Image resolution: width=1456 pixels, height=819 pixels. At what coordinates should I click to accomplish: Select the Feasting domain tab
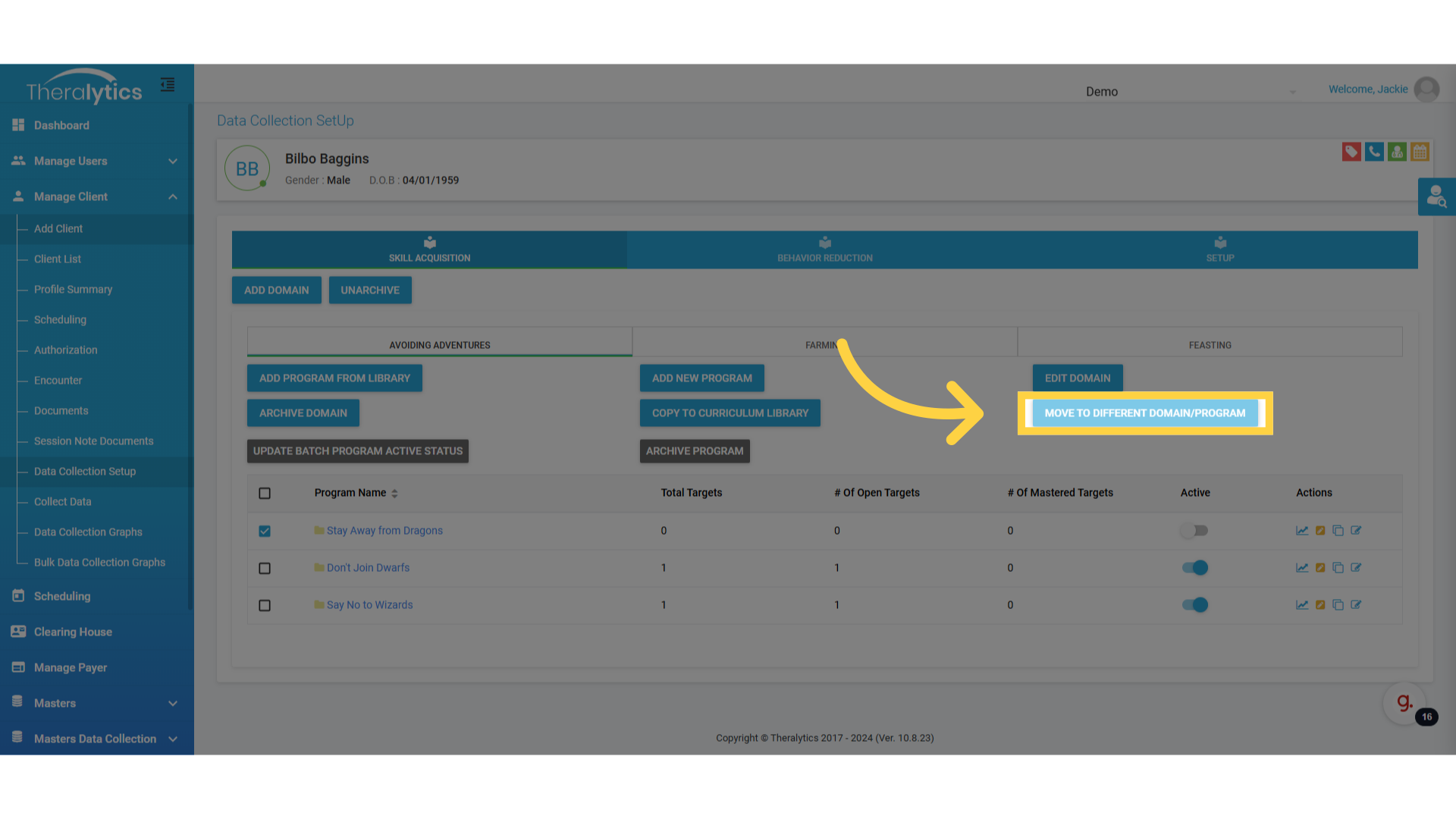pos(1210,345)
